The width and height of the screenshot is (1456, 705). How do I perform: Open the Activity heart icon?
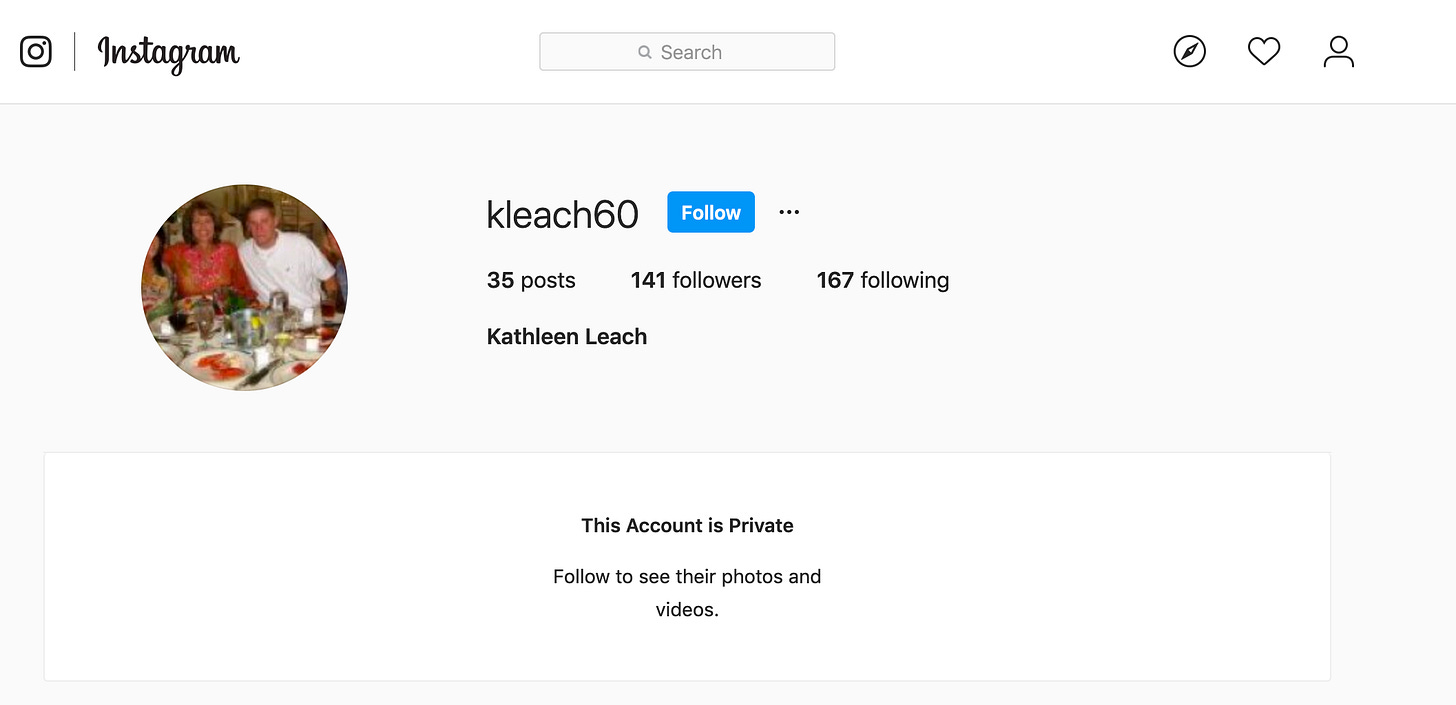pyautogui.click(x=1264, y=51)
